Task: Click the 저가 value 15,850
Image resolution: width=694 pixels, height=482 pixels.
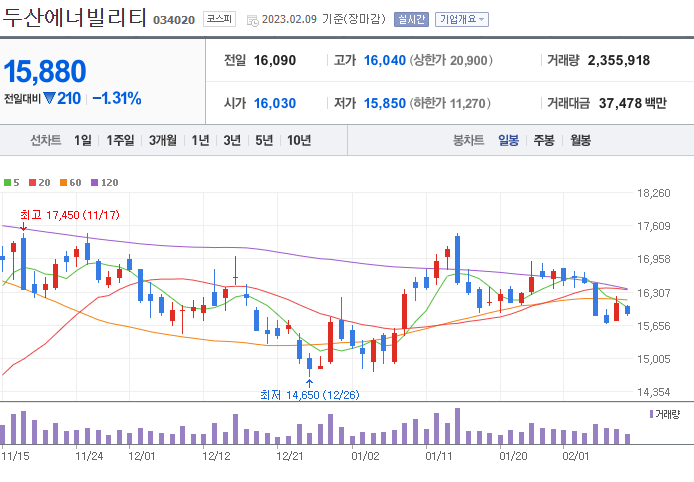Action: click(385, 103)
